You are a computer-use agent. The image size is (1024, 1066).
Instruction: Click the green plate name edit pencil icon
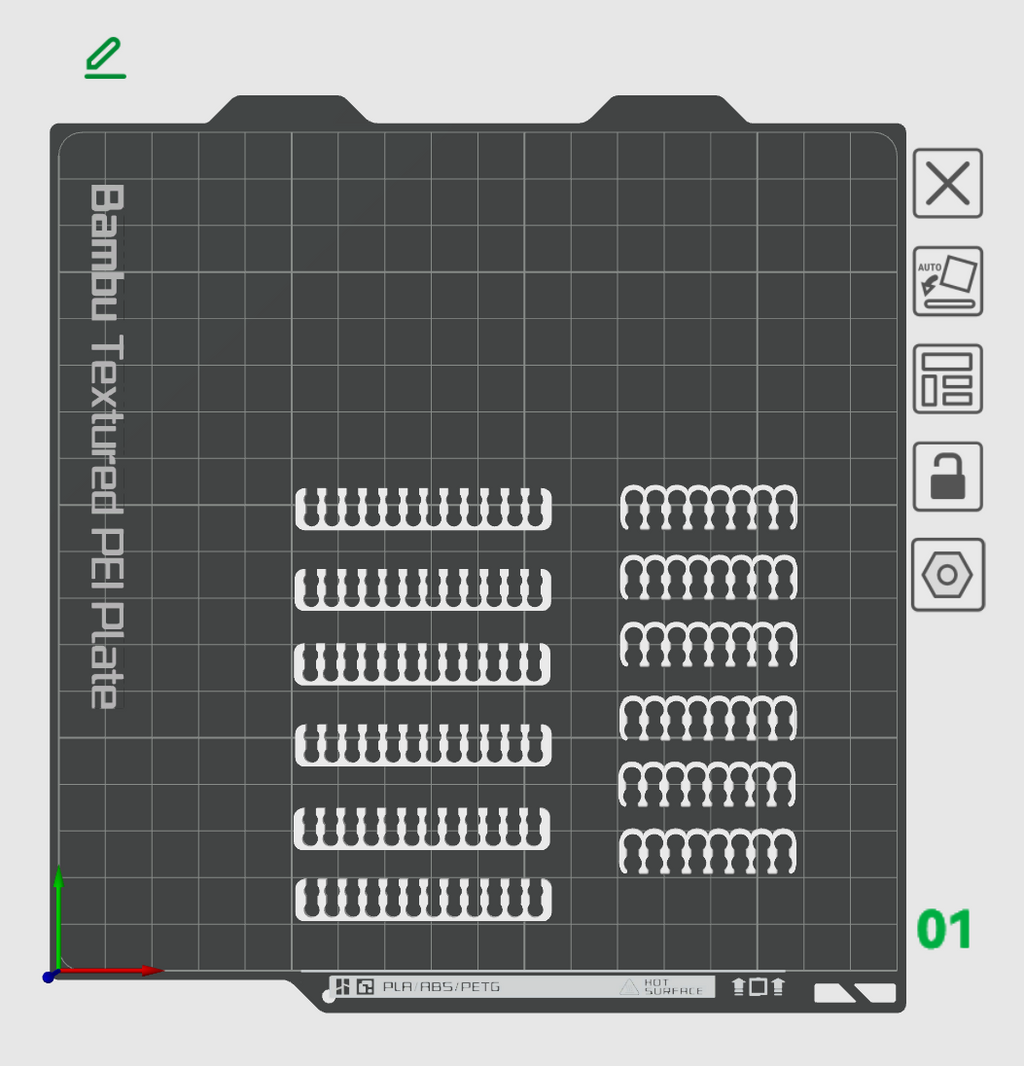pos(105,58)
